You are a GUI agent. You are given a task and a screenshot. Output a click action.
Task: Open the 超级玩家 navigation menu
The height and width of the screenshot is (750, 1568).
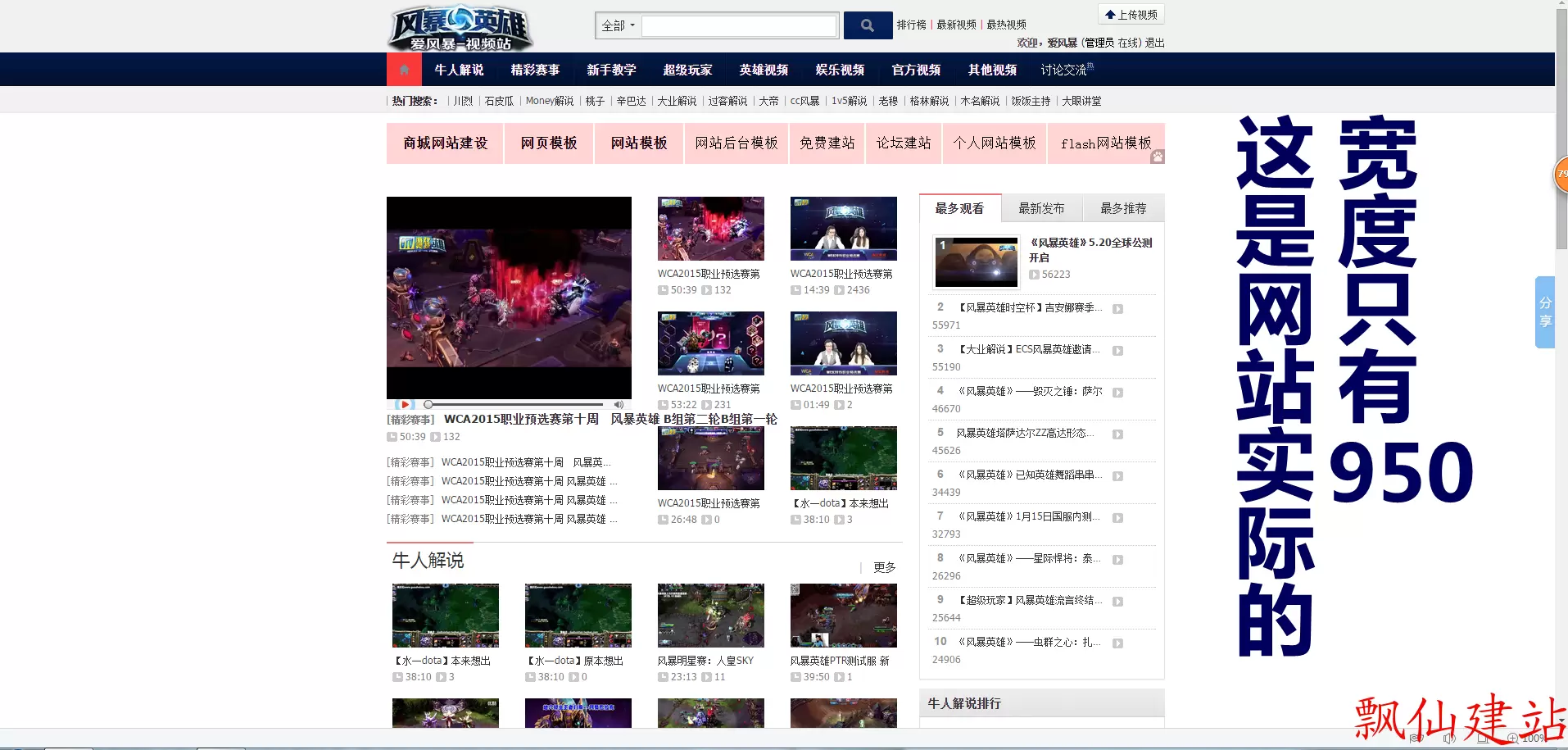(x=687, y=70)
